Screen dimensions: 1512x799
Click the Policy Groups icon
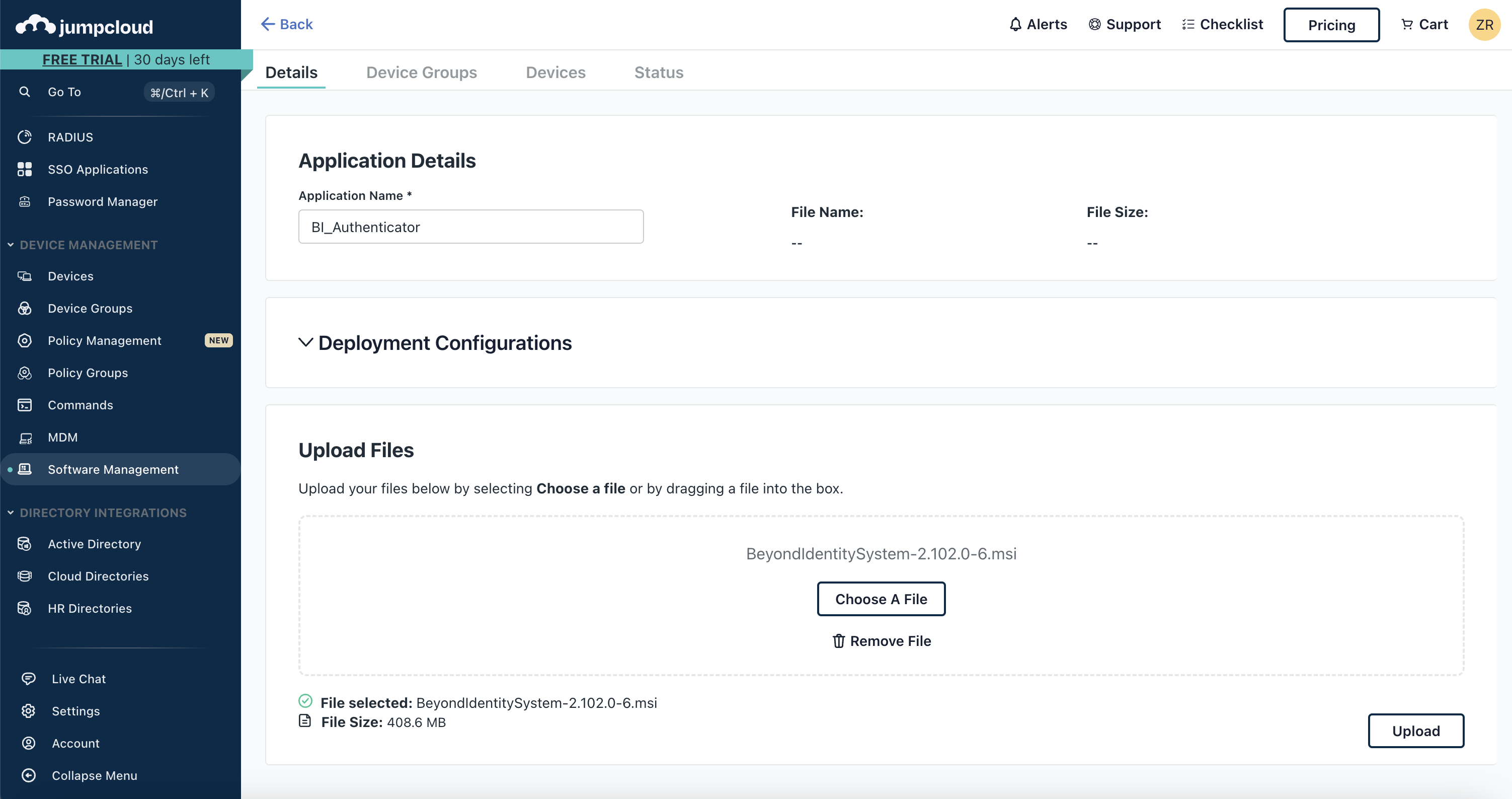pyautogui.click(x=25, y=373)
